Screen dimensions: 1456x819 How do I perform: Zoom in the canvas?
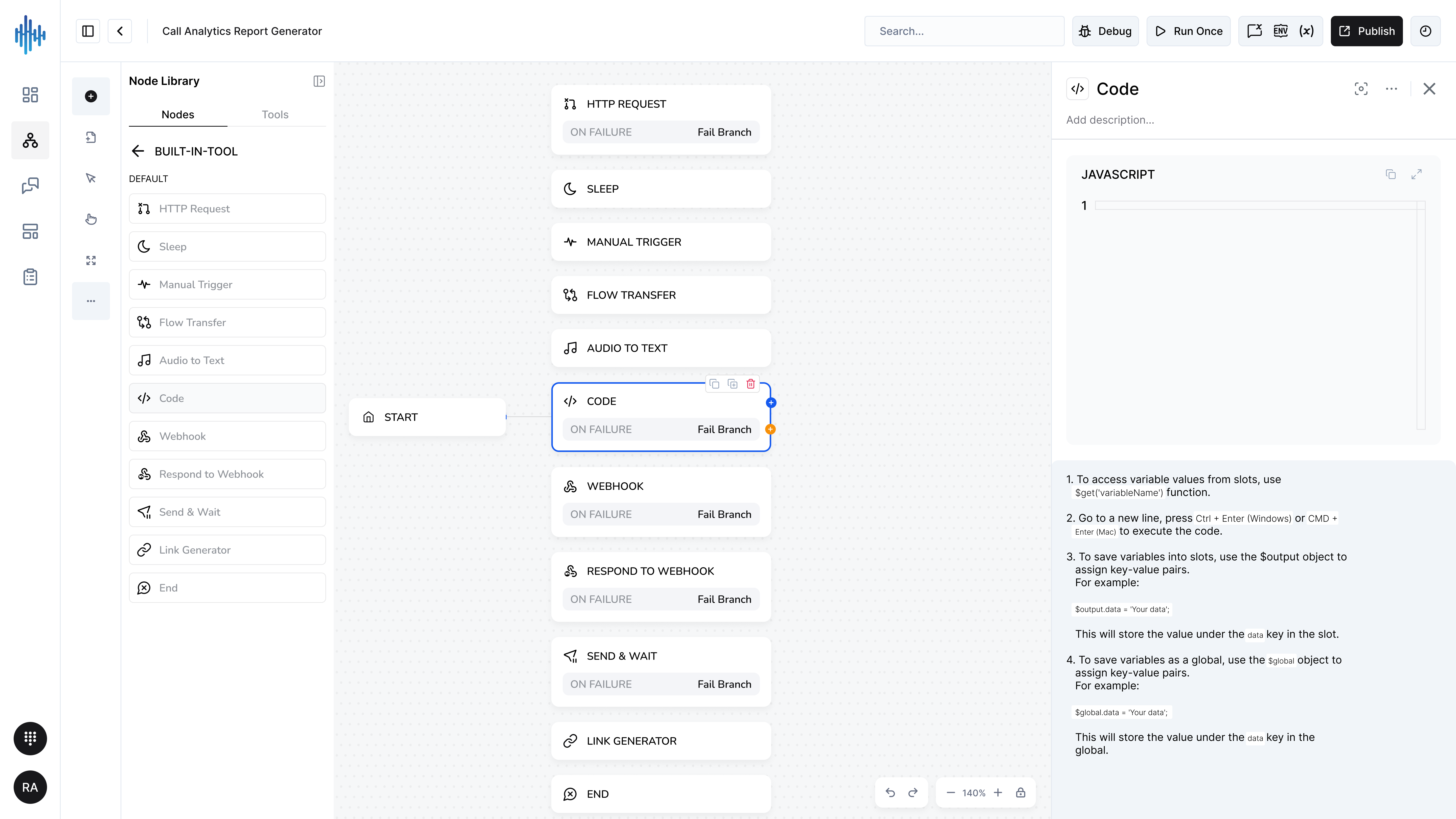click(998, 793)
